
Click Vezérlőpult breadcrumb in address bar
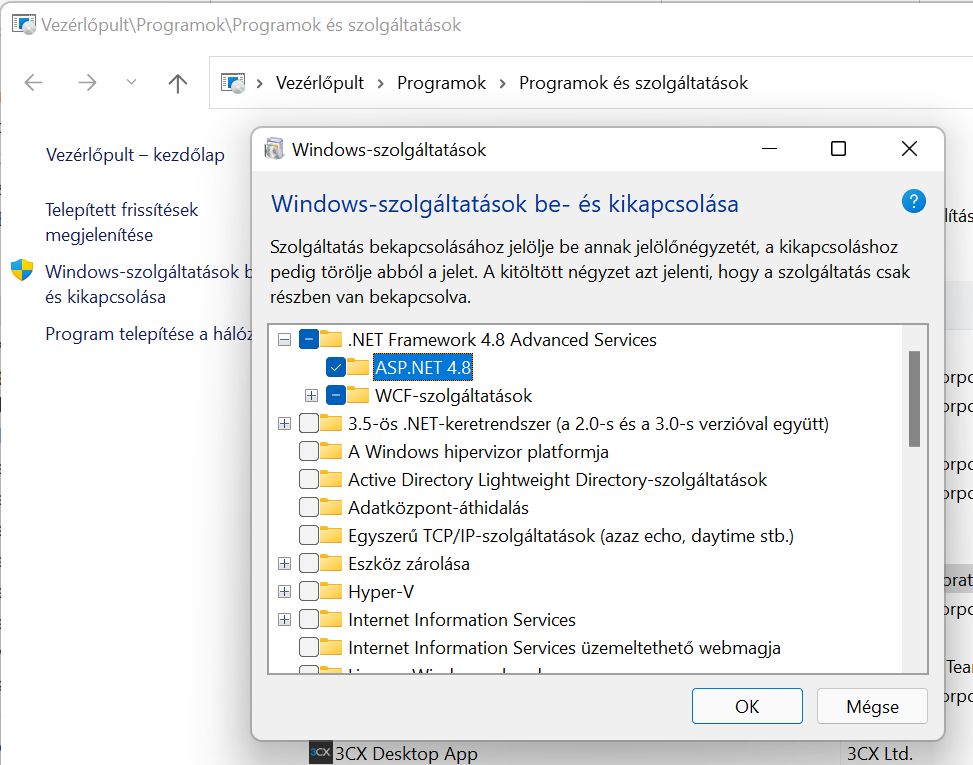pyautogui.click(x=320, y=83)
